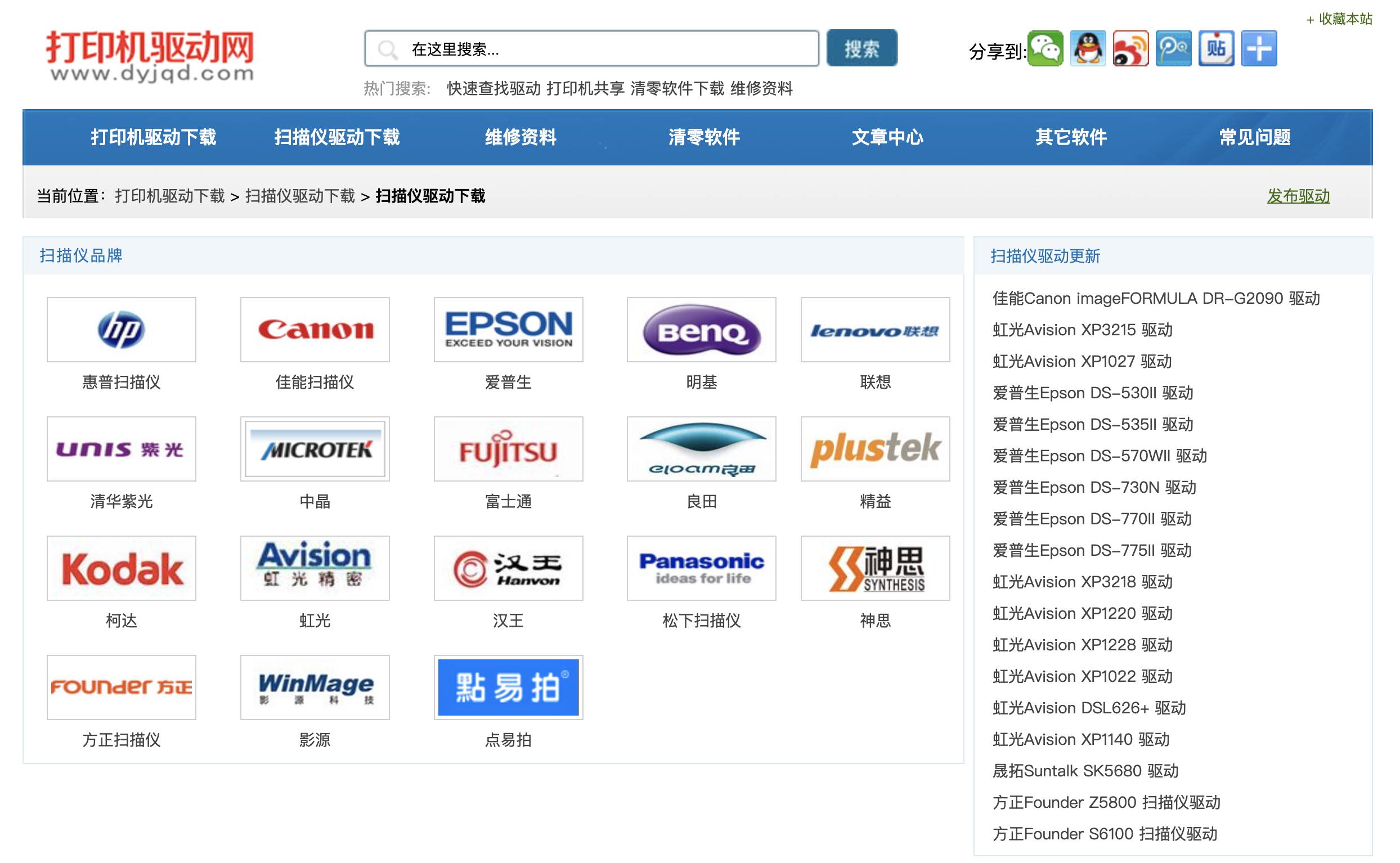Open 虹光Avision XP3215 驱动
The width and height of the screenshot is (1400, 863).
click(1083, 329)
